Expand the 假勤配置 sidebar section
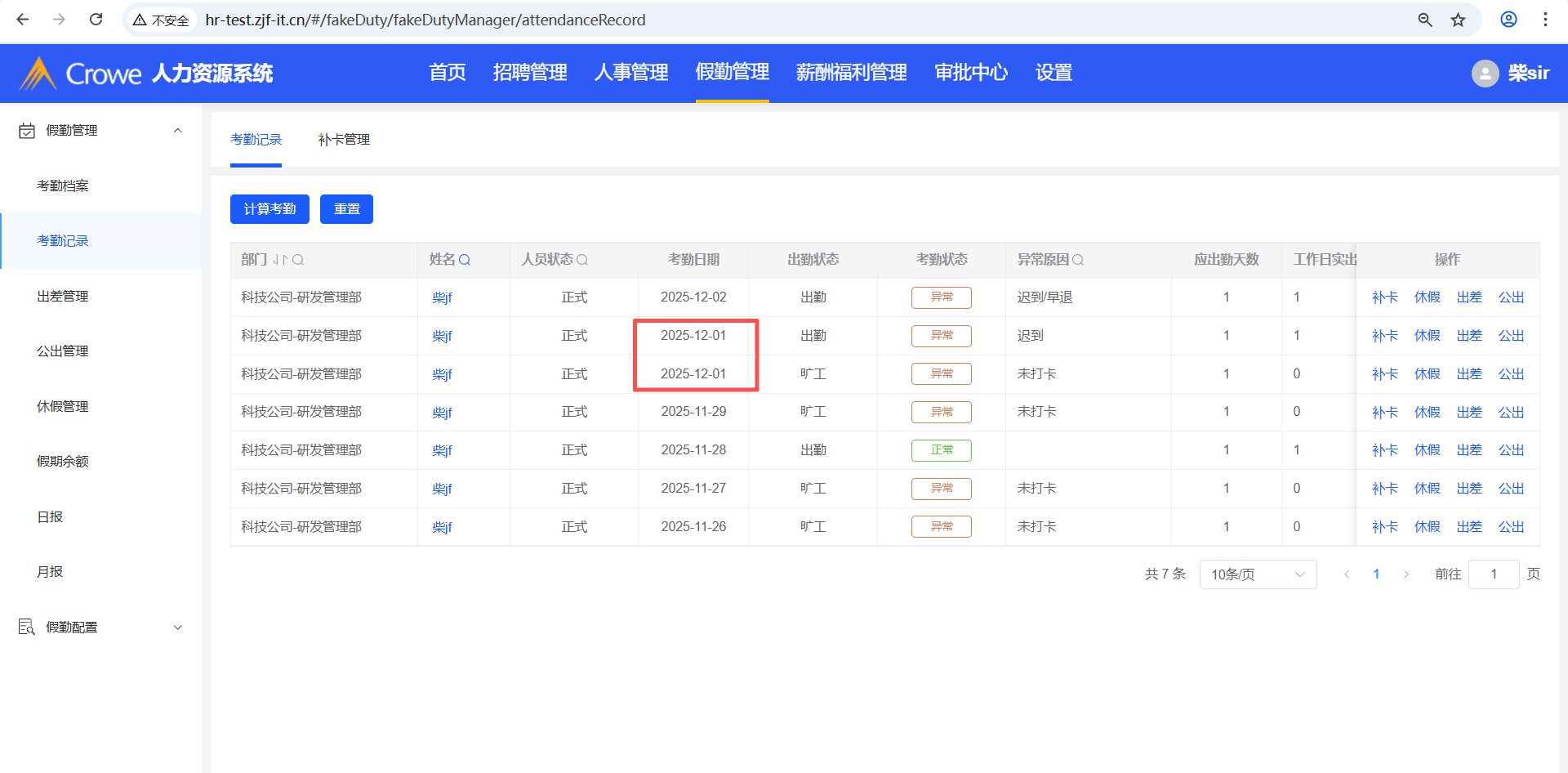 (177, 628)
